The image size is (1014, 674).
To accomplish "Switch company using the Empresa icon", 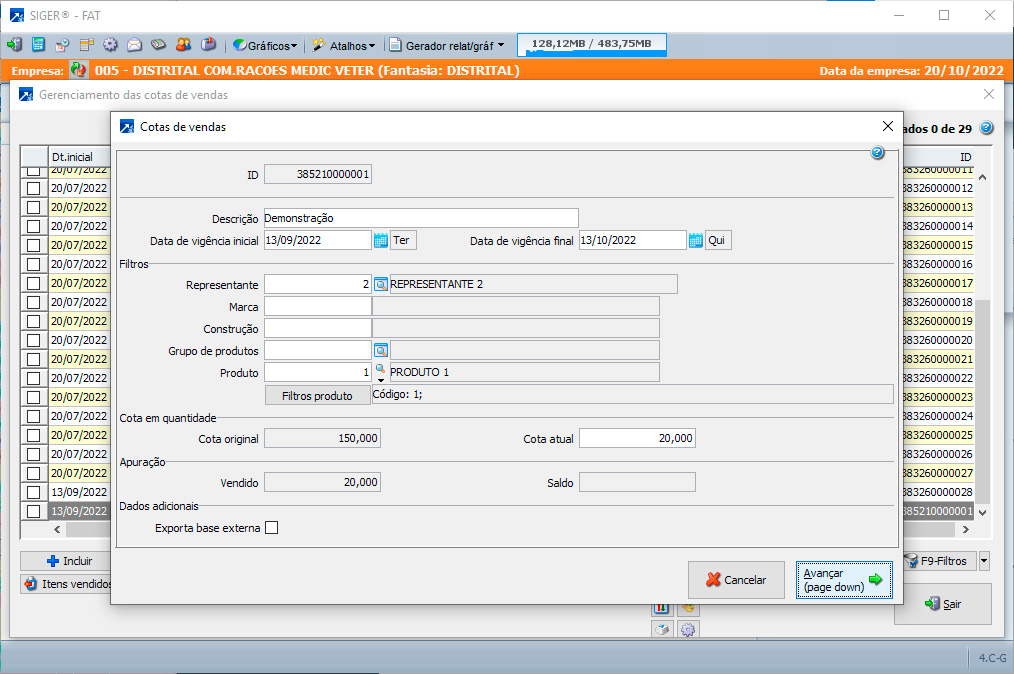I will click(79, 71).
